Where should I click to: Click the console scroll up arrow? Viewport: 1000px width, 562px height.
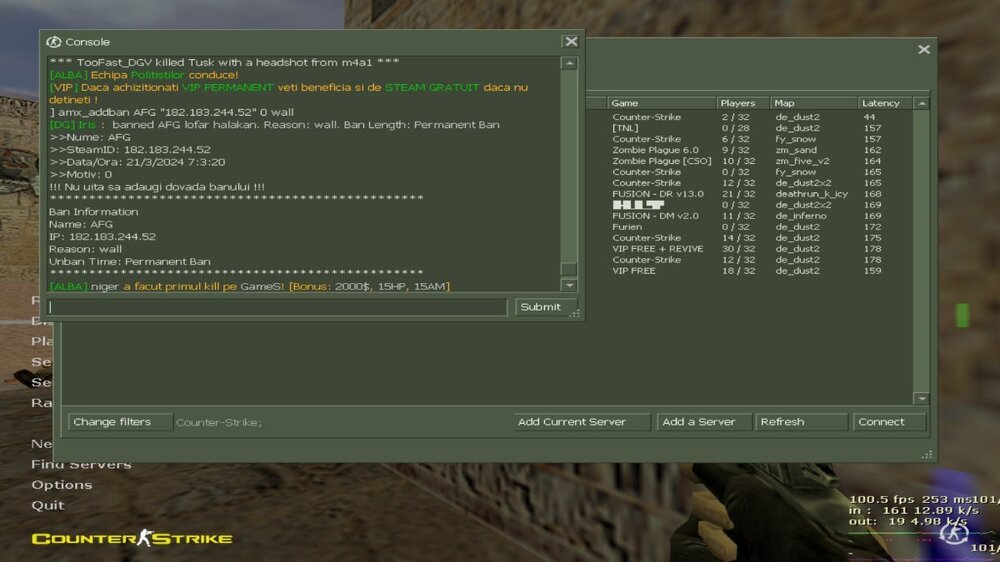coord(569,64)
